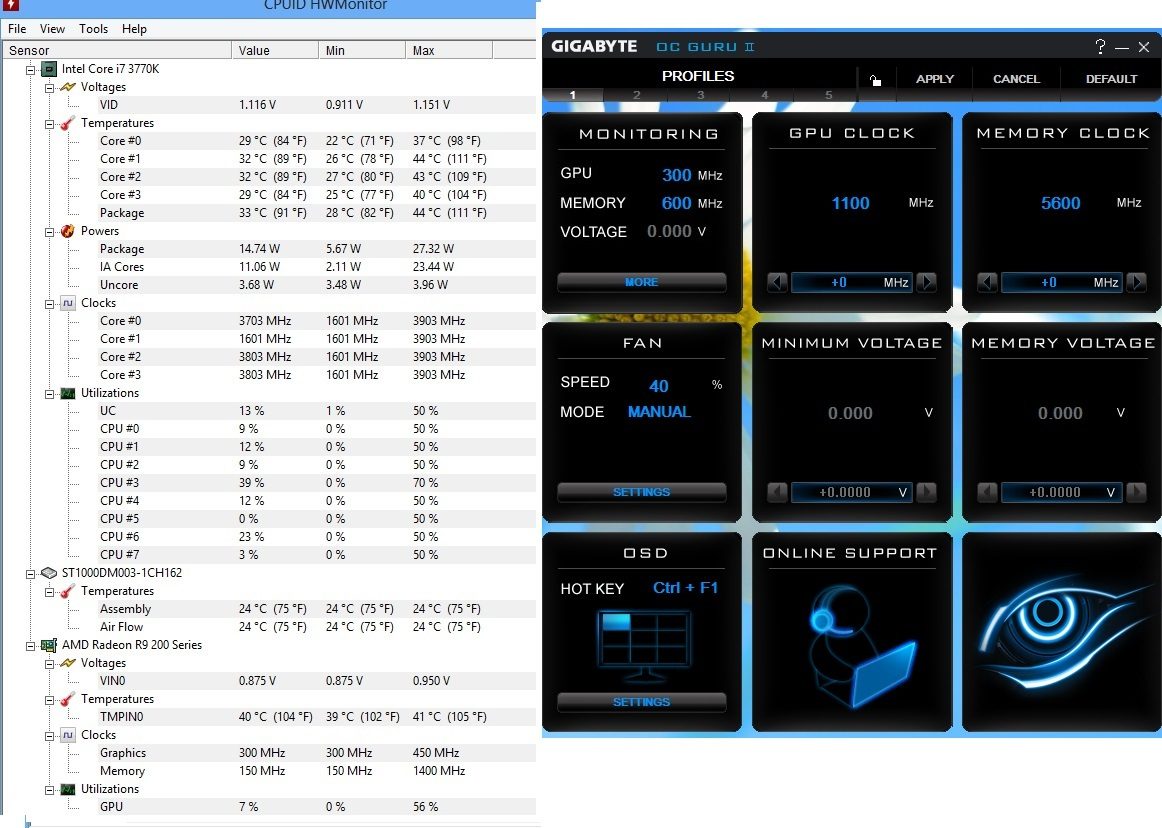Decrease minimum voltage with left arrow
Screen dimensions: 1162x828
pyautogui.click(x=777, y=492)
